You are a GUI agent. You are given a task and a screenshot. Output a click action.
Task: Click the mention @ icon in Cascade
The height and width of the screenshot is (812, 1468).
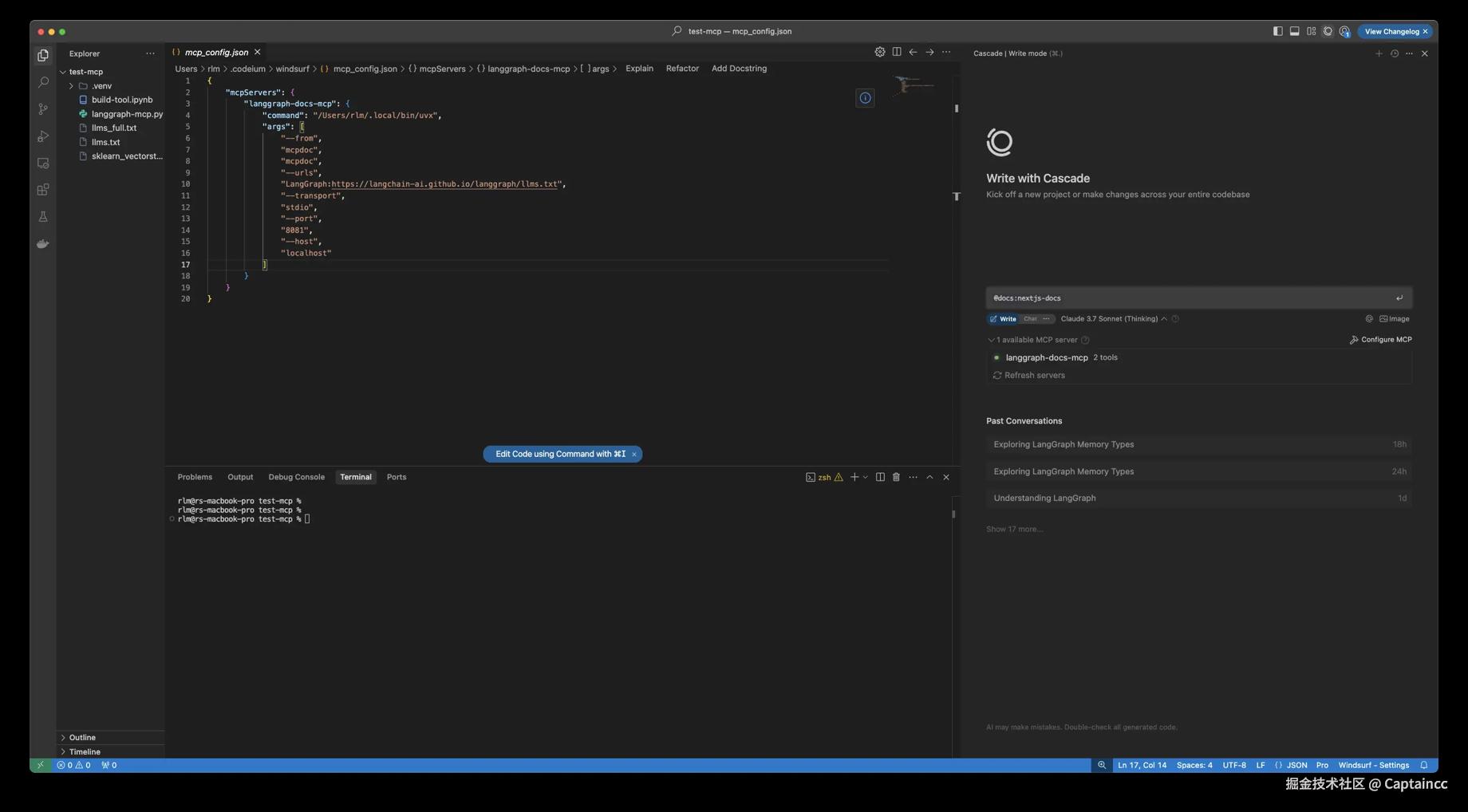(1369, 319)
